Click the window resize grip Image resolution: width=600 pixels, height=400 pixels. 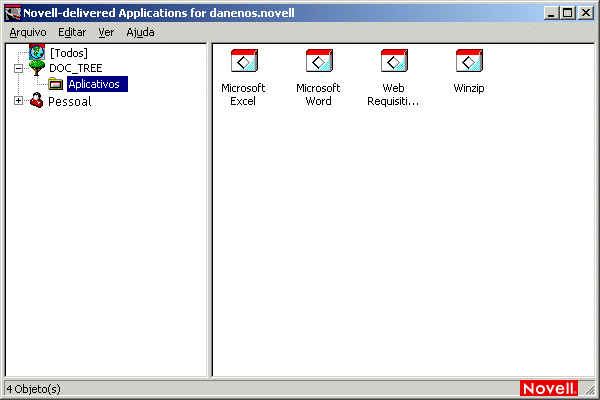pos(590,390)
